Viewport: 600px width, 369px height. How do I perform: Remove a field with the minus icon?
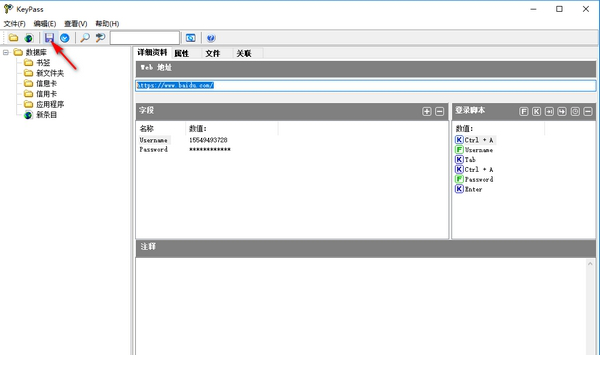coord(440,111)
